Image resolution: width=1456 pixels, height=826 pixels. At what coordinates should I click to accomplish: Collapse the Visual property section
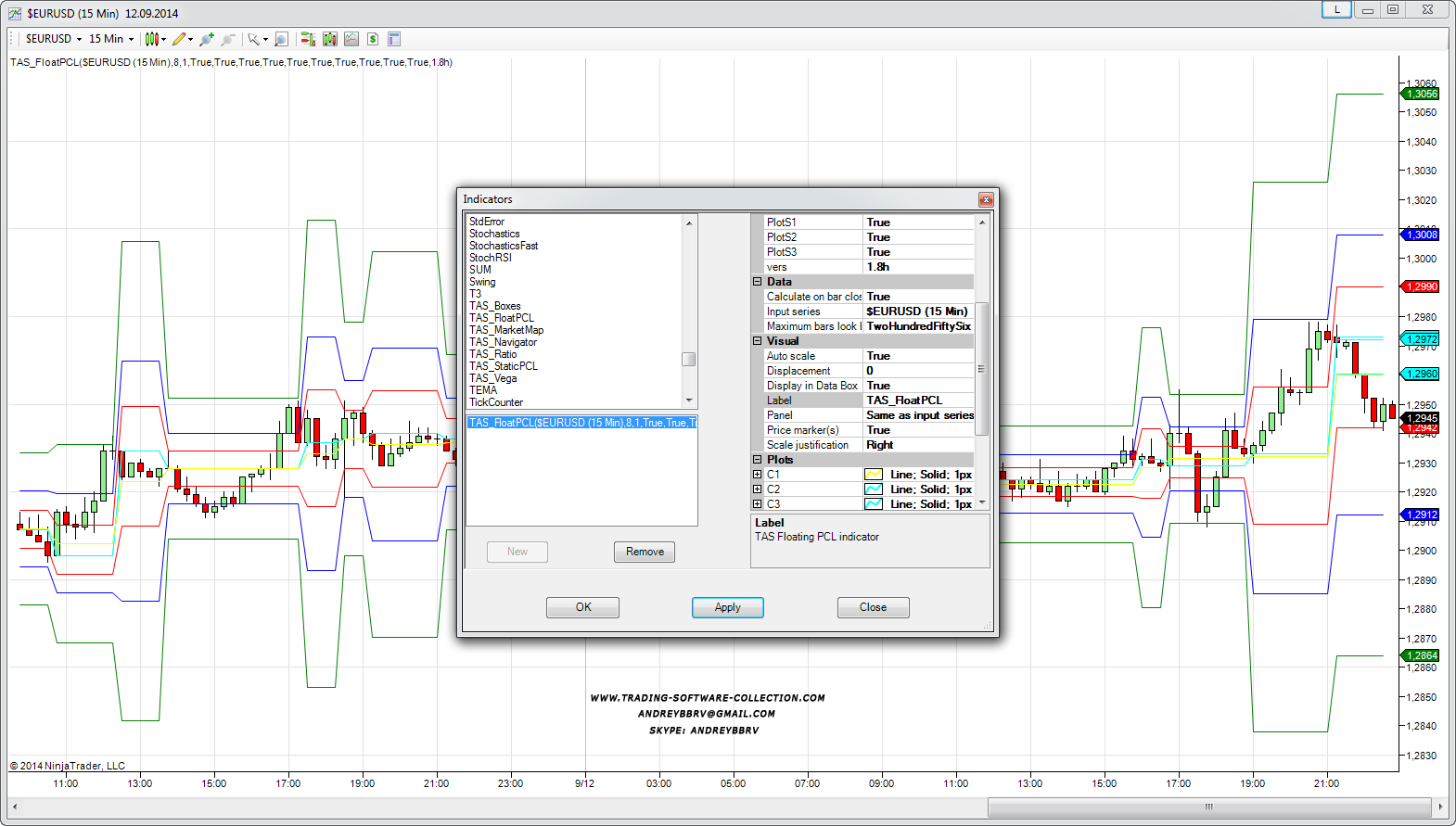tap(757, 341)
